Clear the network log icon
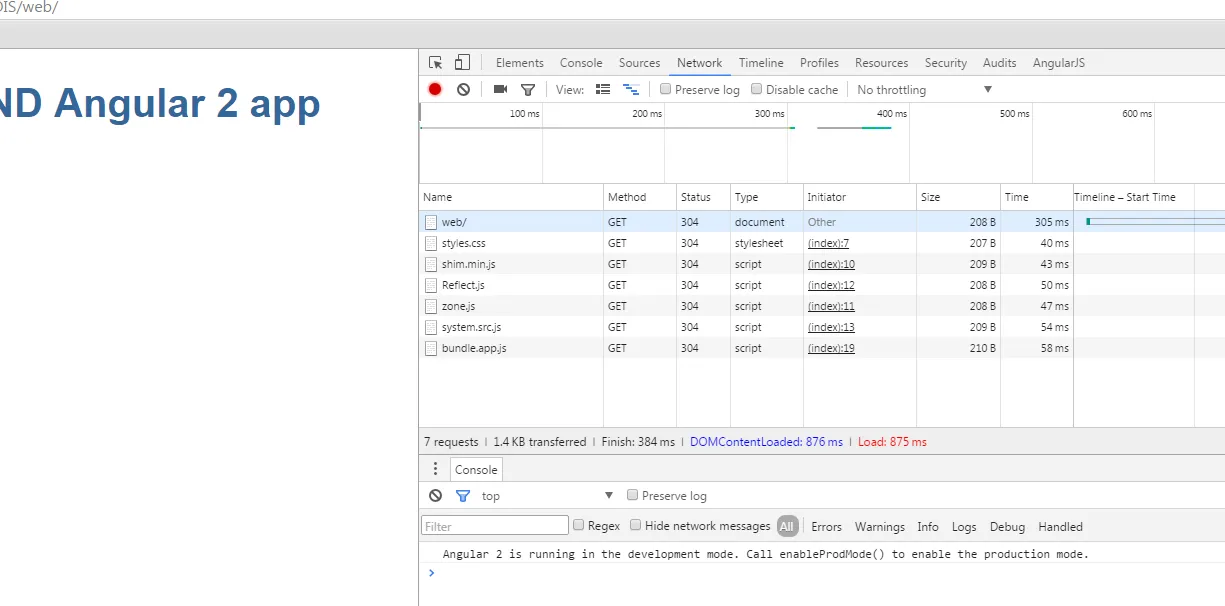 tap(463, 89)
